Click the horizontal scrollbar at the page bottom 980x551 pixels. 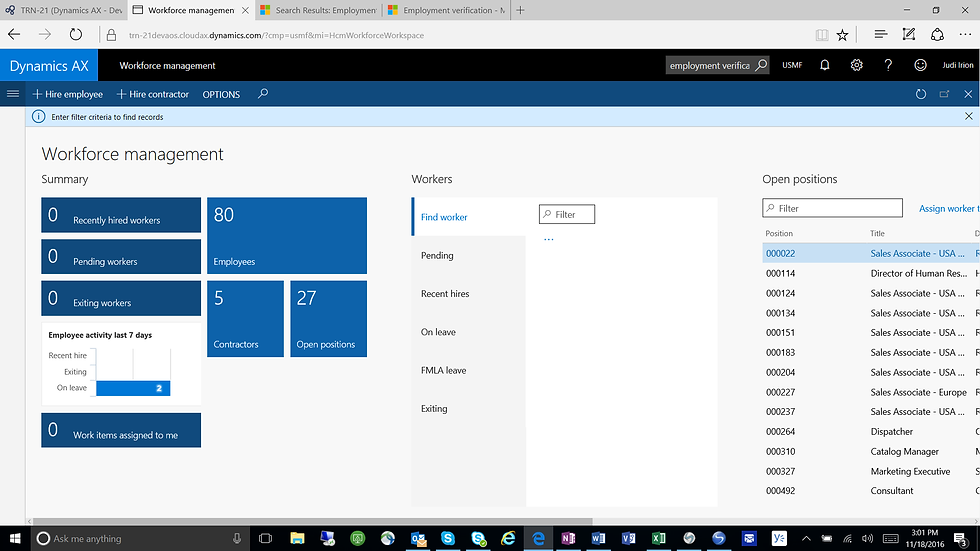pos(312,521)
